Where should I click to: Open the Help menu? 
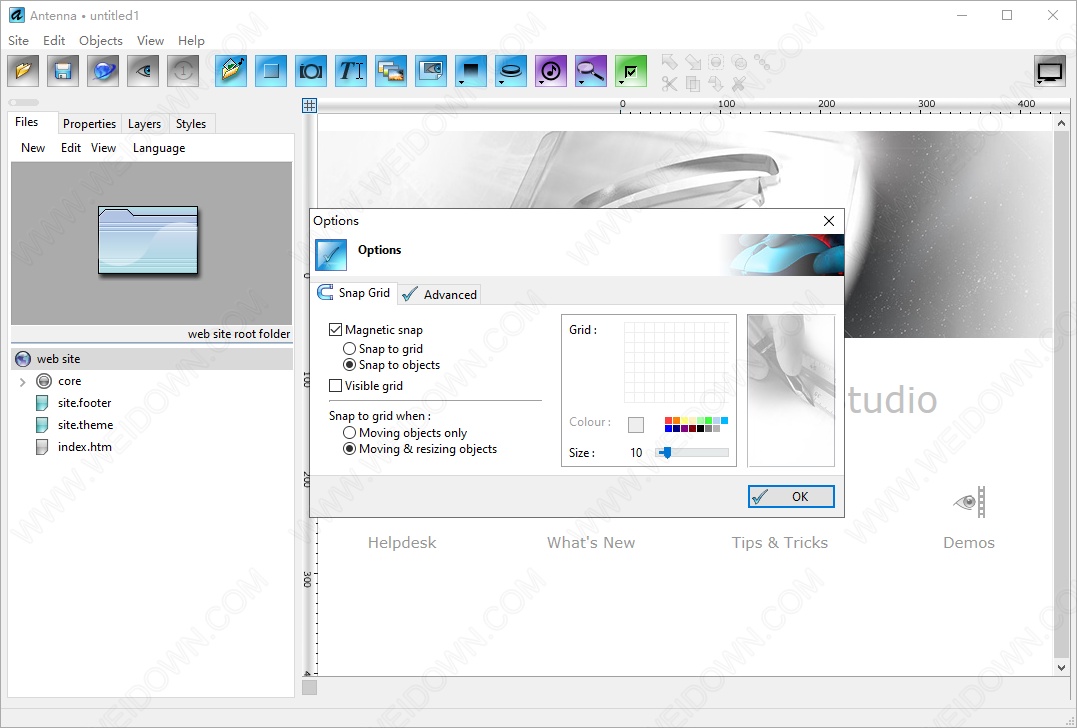click(x=191, y=41)
